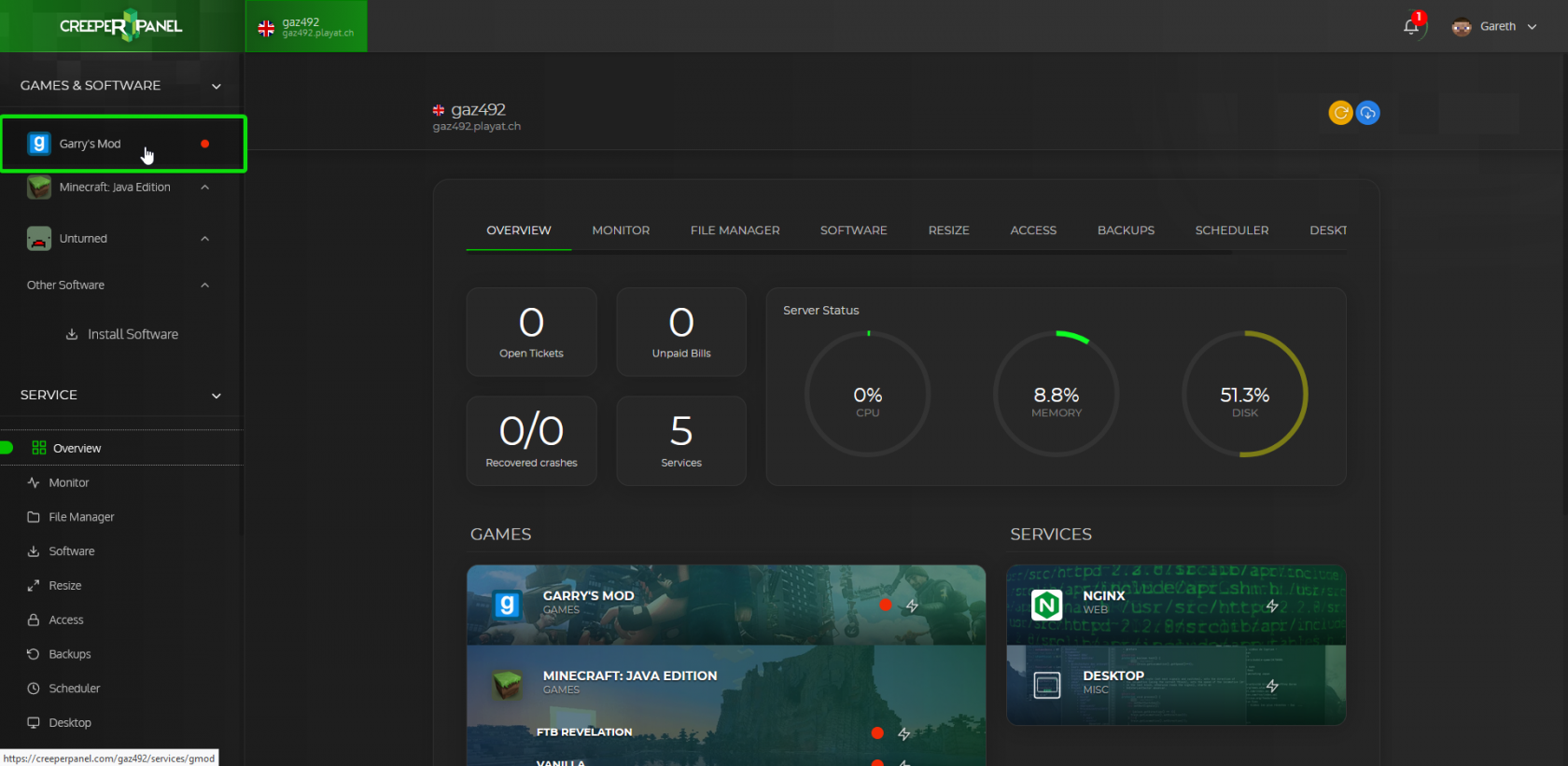Click the Garry's Mod card logo

pyautogui.click(x=507, y=605)
